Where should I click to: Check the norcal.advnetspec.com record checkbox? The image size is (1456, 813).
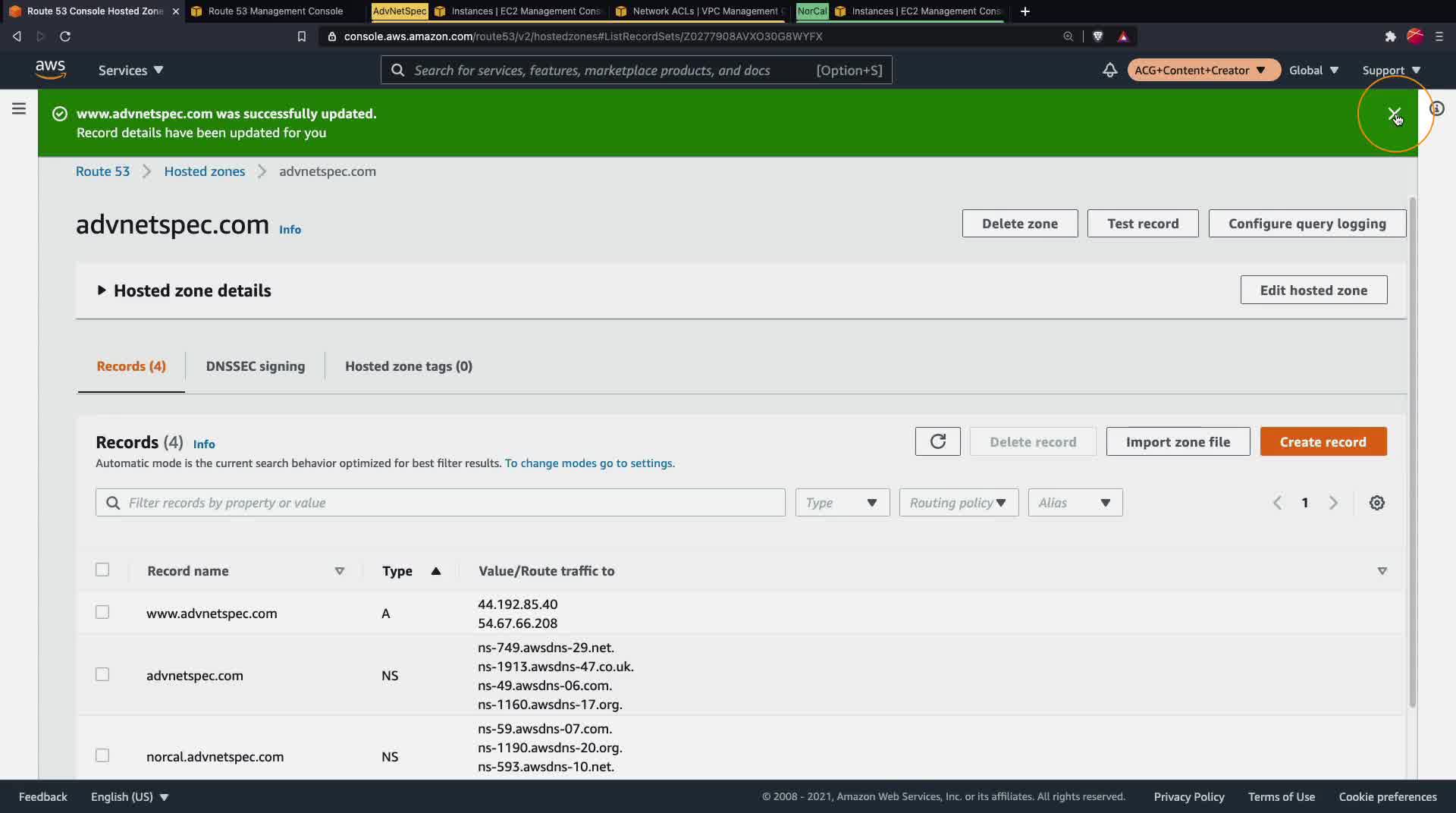tap(102, 755)
